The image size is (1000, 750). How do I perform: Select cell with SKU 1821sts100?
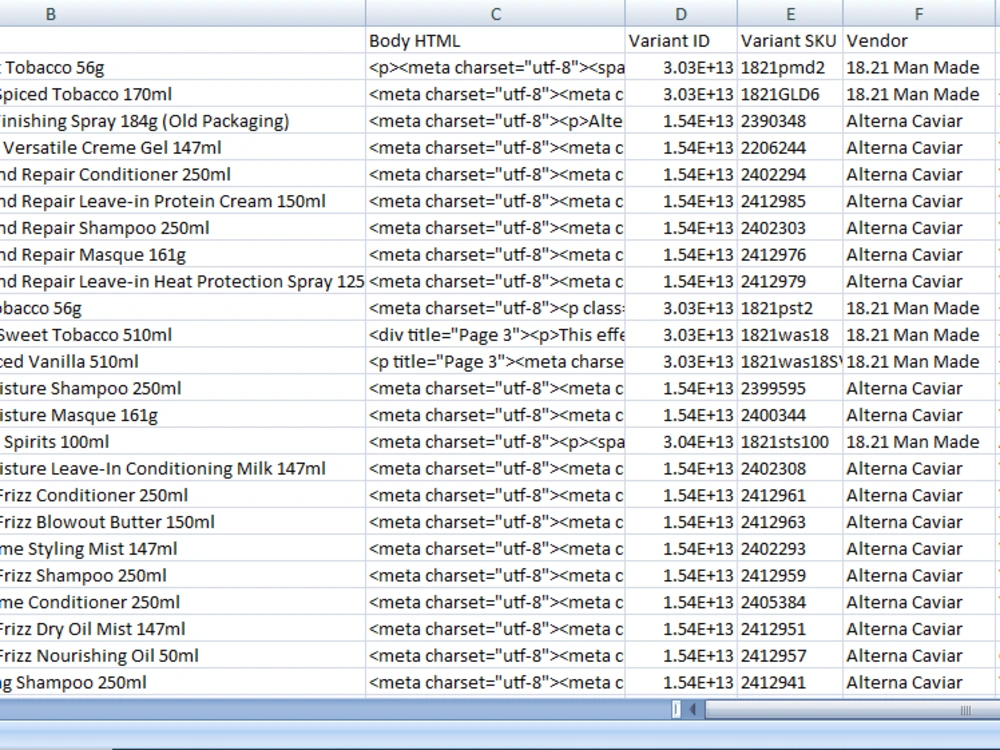pyautogui.click(x=790, y=441)
